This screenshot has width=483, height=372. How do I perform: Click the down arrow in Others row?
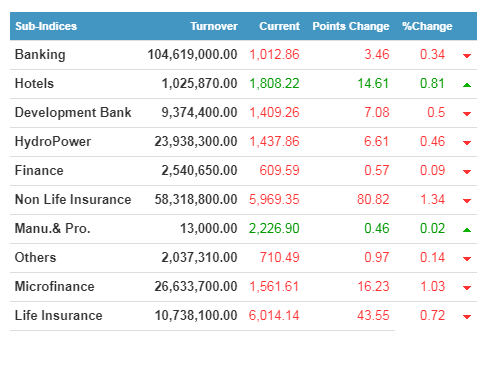pos(467,259)
